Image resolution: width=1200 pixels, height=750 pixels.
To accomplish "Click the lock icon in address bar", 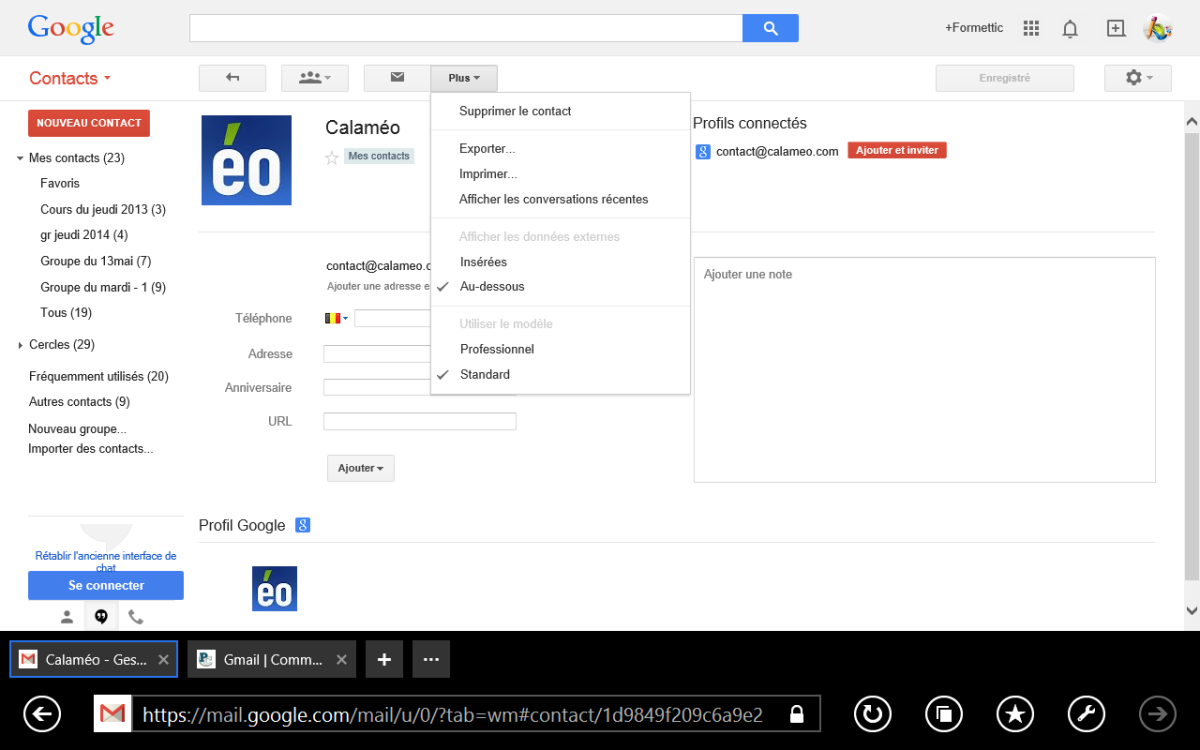I will click(797, 714).
